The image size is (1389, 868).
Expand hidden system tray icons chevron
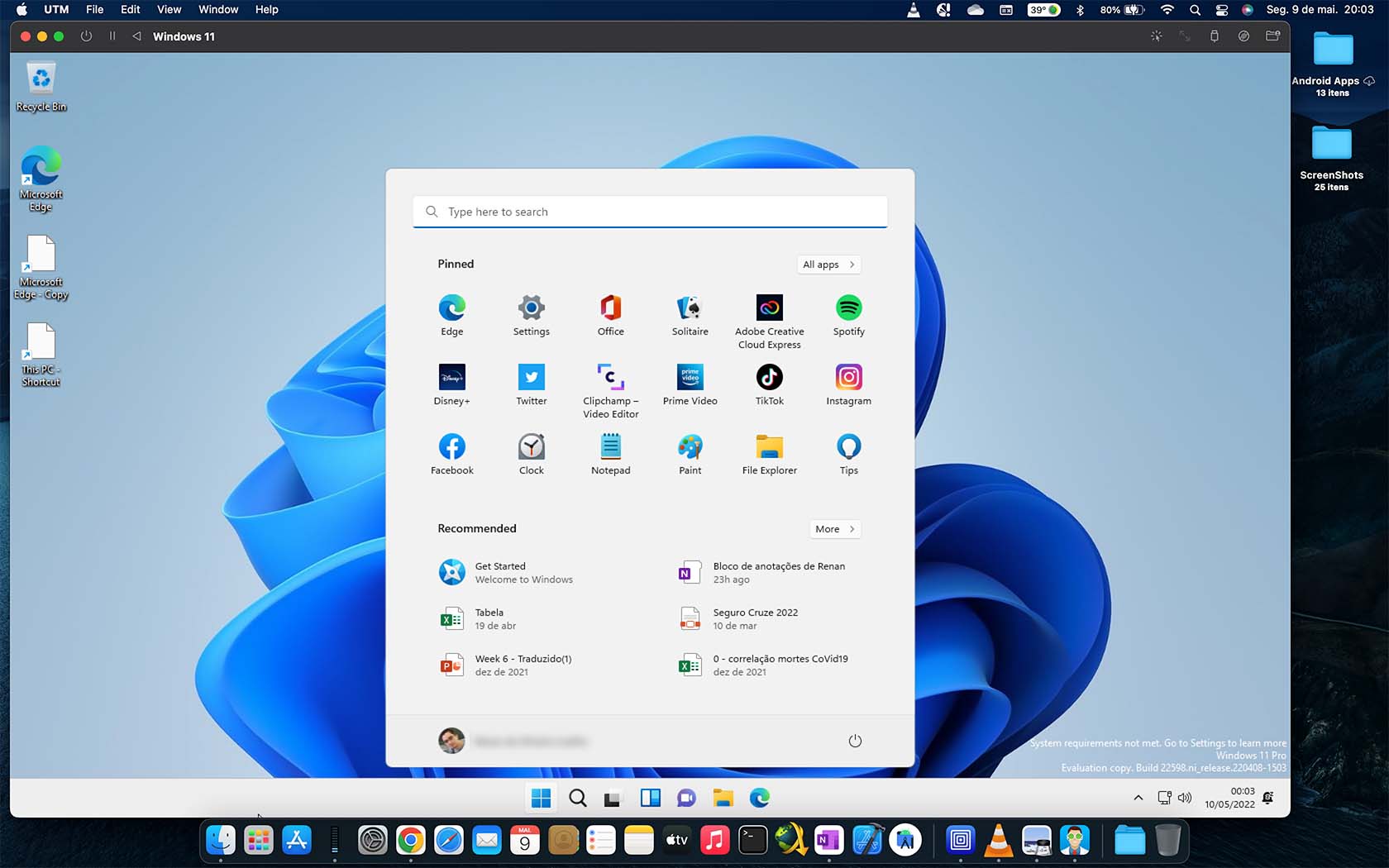(x=1138, y=798)
